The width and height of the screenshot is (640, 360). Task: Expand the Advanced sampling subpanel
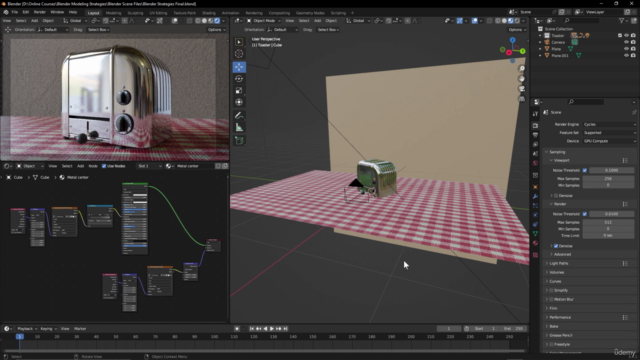(562, 254)
